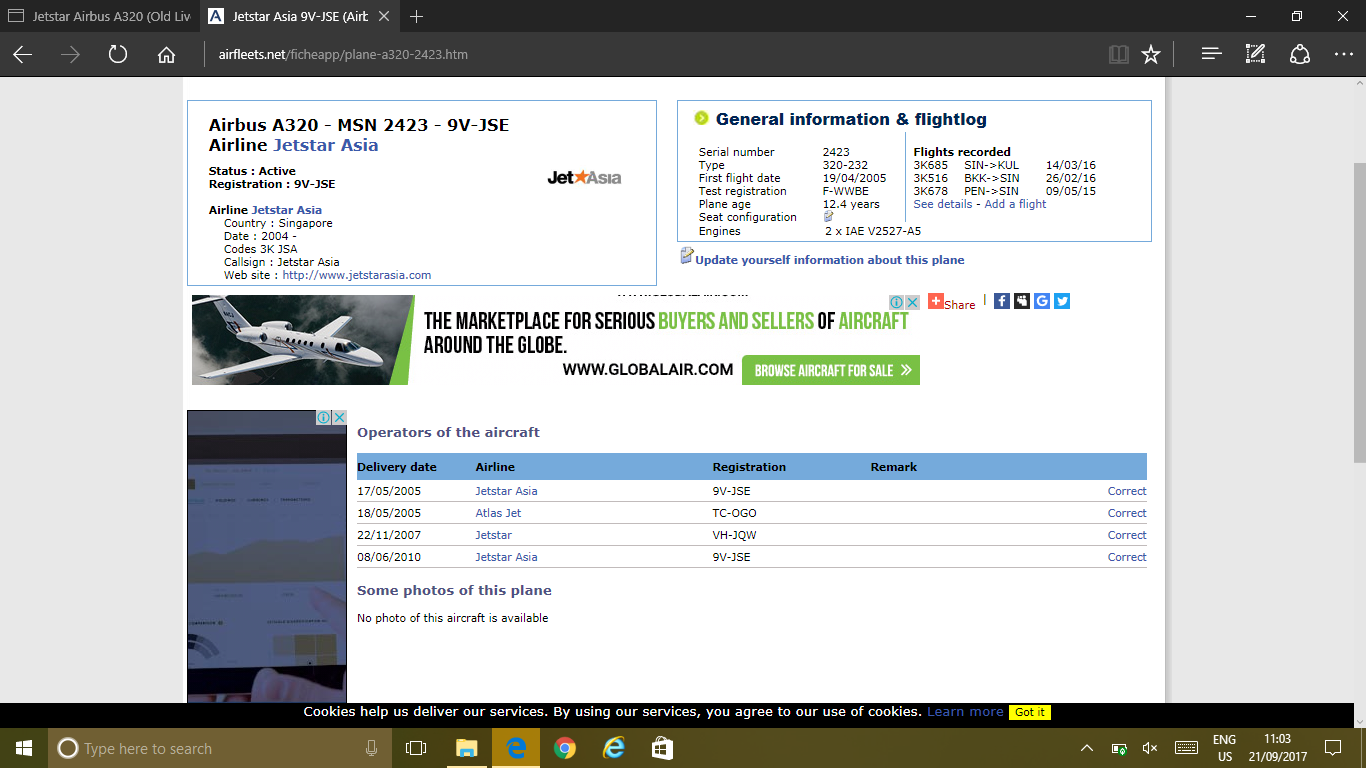1366x768 pixels.
Task: Click Correct on the Atlas Jet row
Action: pos(1127,513)
